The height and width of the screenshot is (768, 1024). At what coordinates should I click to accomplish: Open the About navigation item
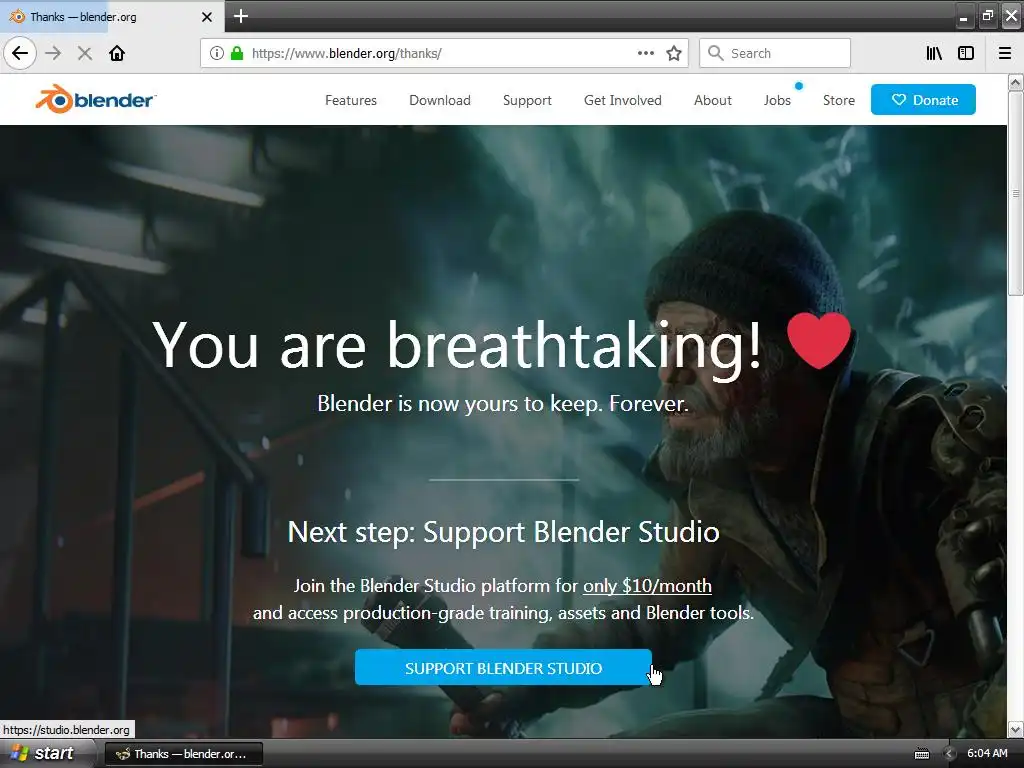(712, 100)
